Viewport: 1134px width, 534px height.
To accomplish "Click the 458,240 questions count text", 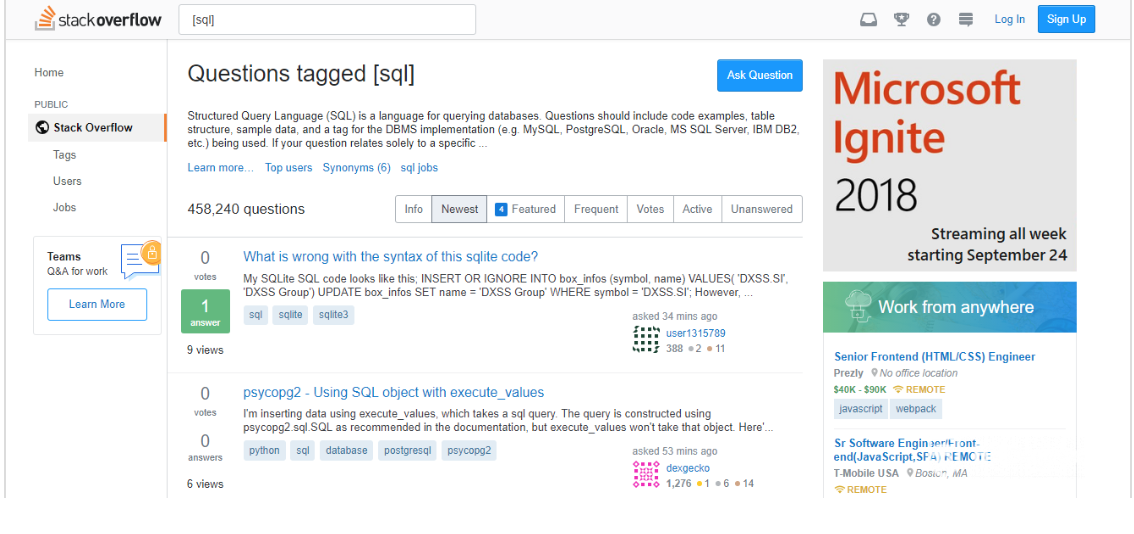I will [x=246, y=209].
